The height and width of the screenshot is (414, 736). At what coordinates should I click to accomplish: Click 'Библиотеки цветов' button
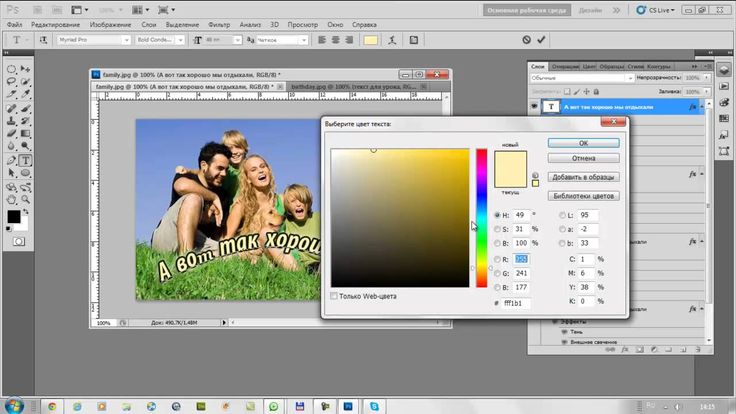(583, 195)
